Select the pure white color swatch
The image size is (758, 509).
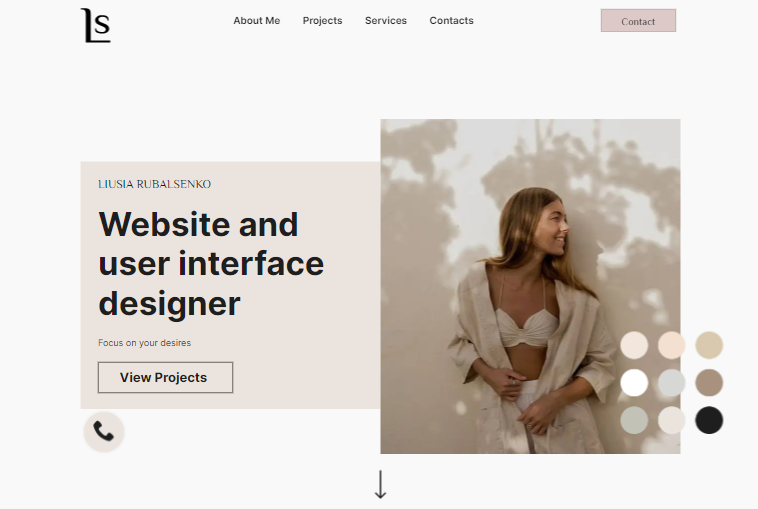(634, 382)
